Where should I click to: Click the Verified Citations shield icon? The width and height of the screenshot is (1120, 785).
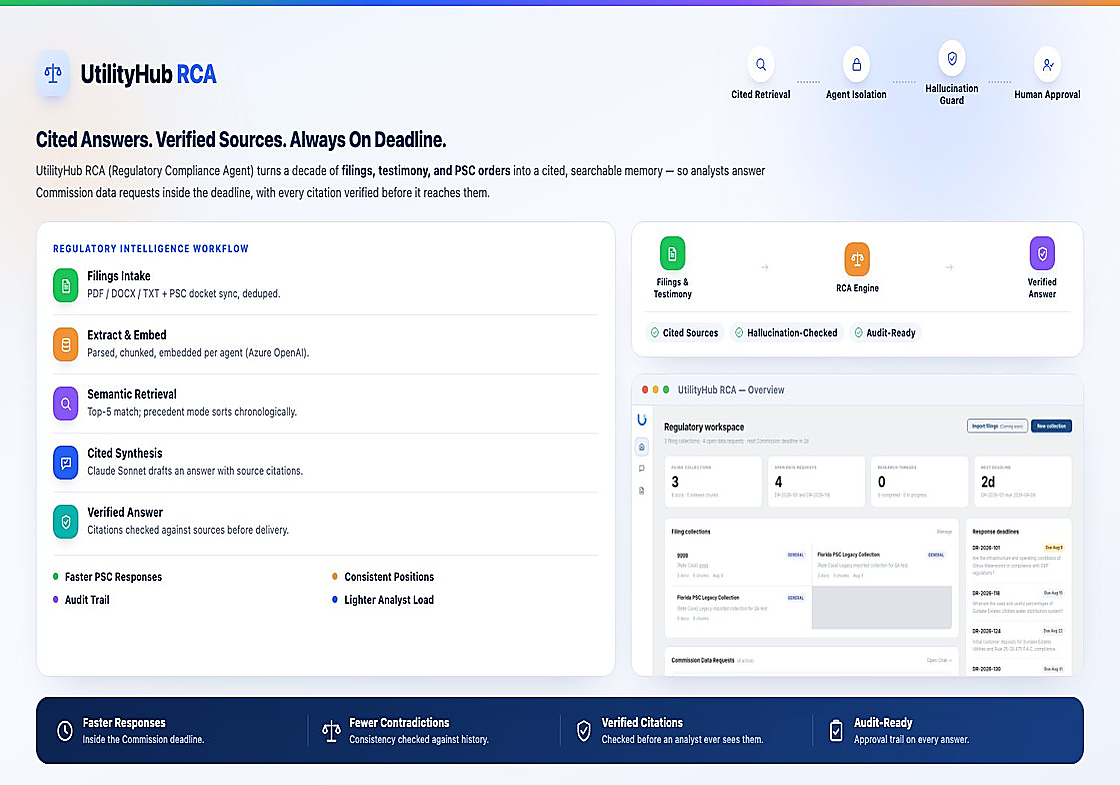pyautogui.click(x=584, y=731)
